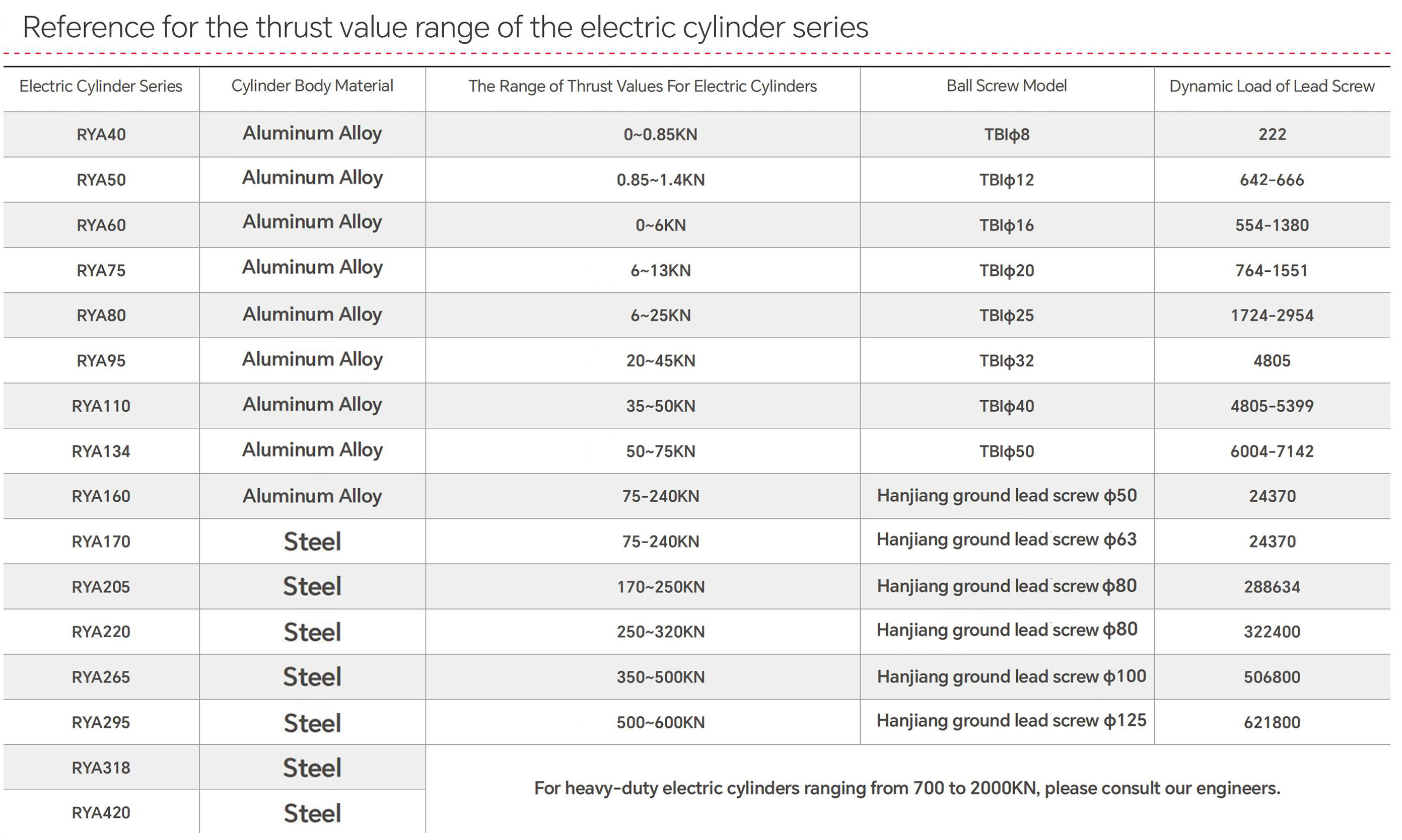The image size is (1402, 840).
Task: Select the 'Dynamic Load of Lead Screw' header
Action: click(x=1271, y=86)
